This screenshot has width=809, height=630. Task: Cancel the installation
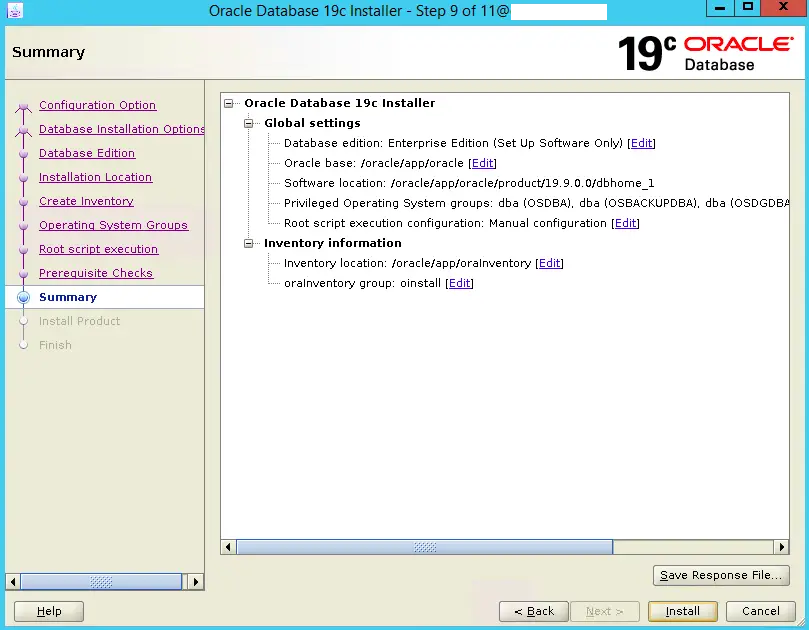pyautogui.click(x=761, y=611)
